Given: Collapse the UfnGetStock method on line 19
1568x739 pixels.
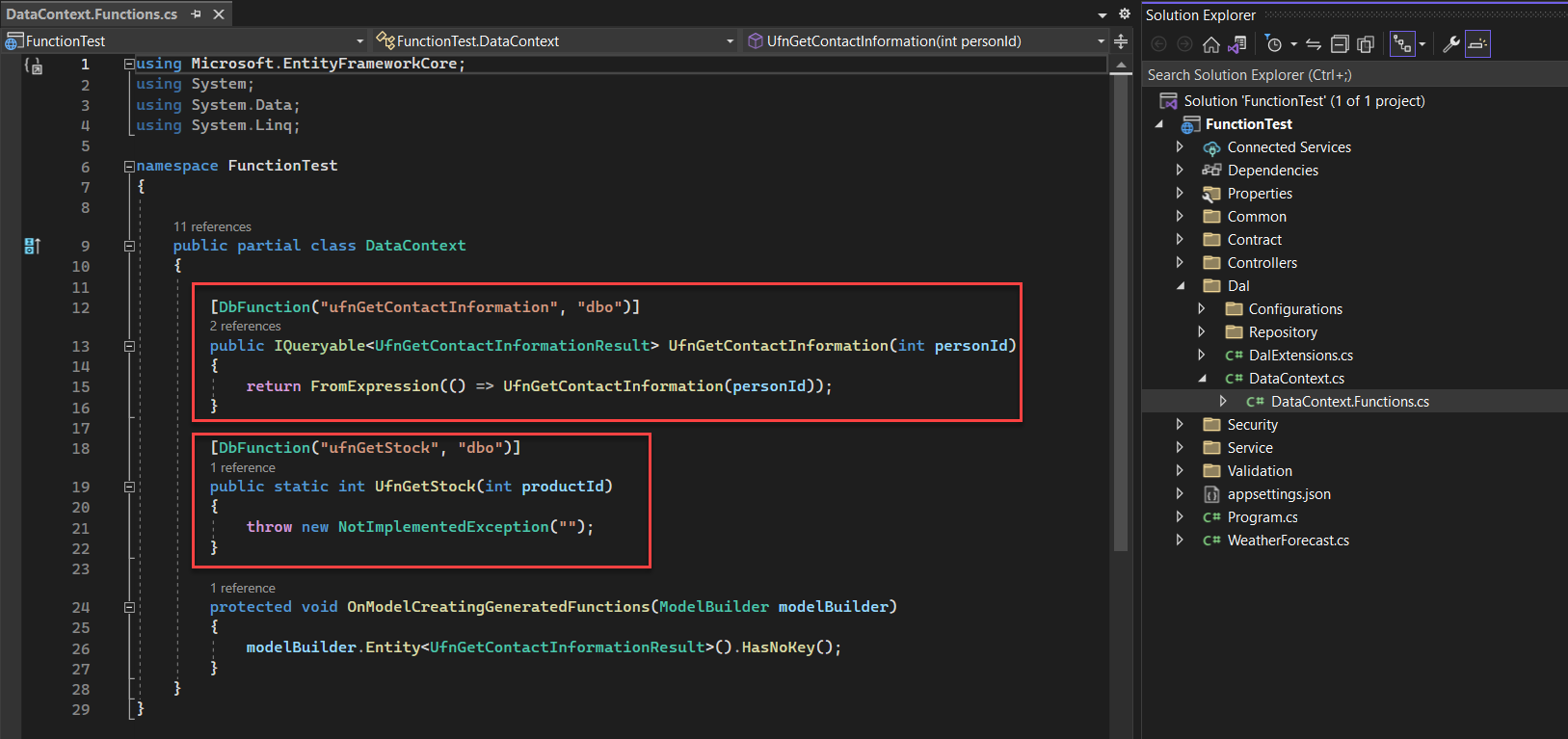Looking at the screenshot, I should tap(129, 488).
